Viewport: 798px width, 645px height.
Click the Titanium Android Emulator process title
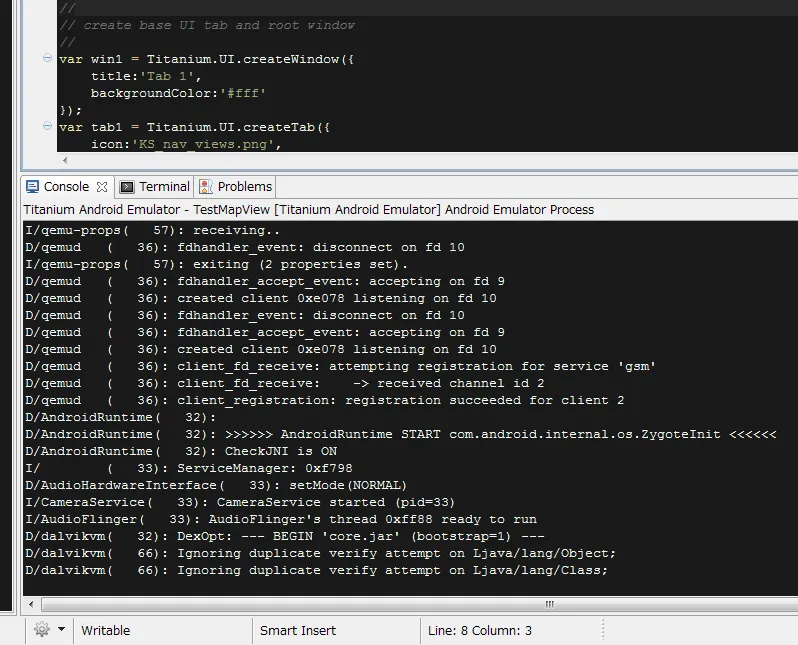click(308, 210)
